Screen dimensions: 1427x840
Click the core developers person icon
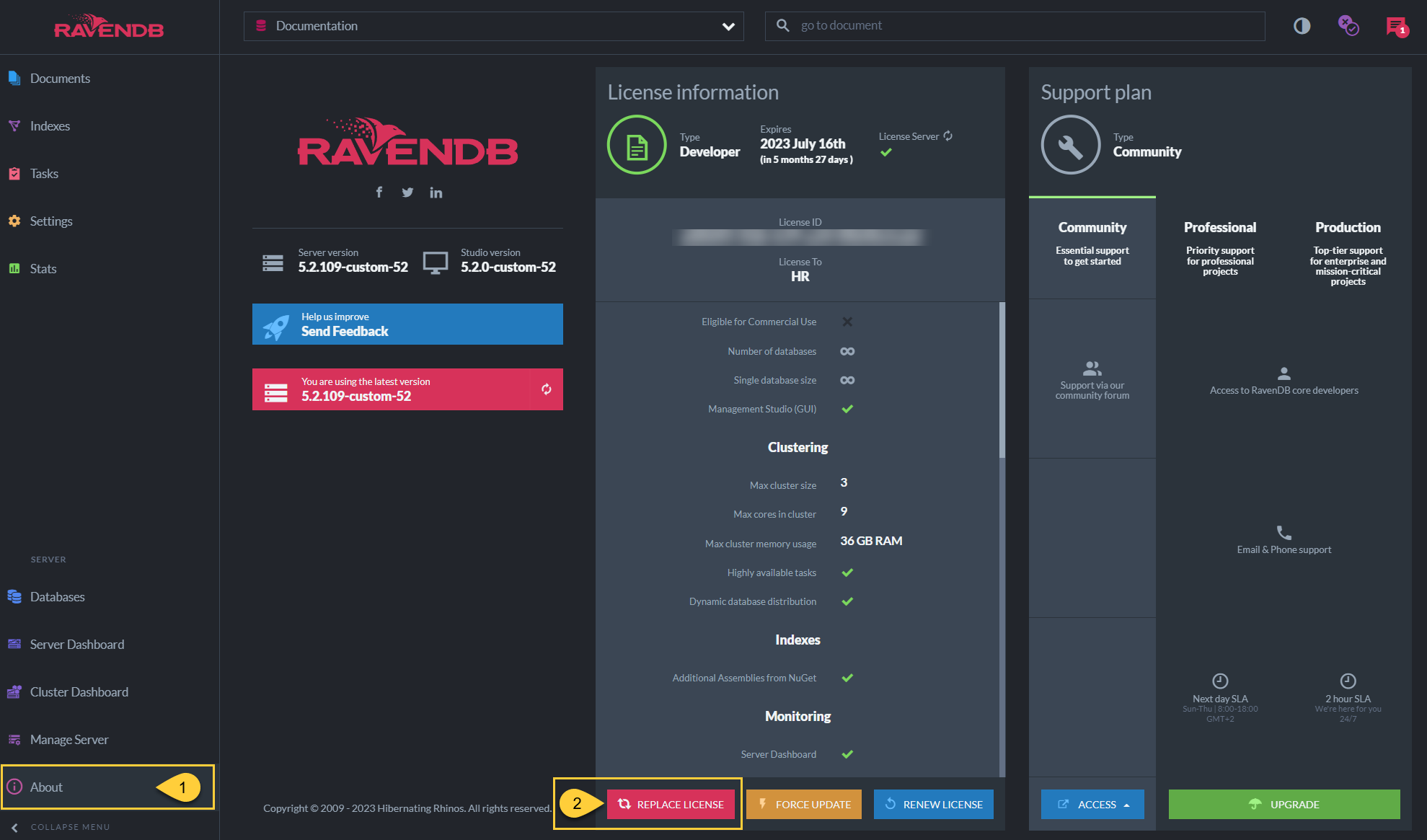pyautogui.click(x=1284, y=373)
